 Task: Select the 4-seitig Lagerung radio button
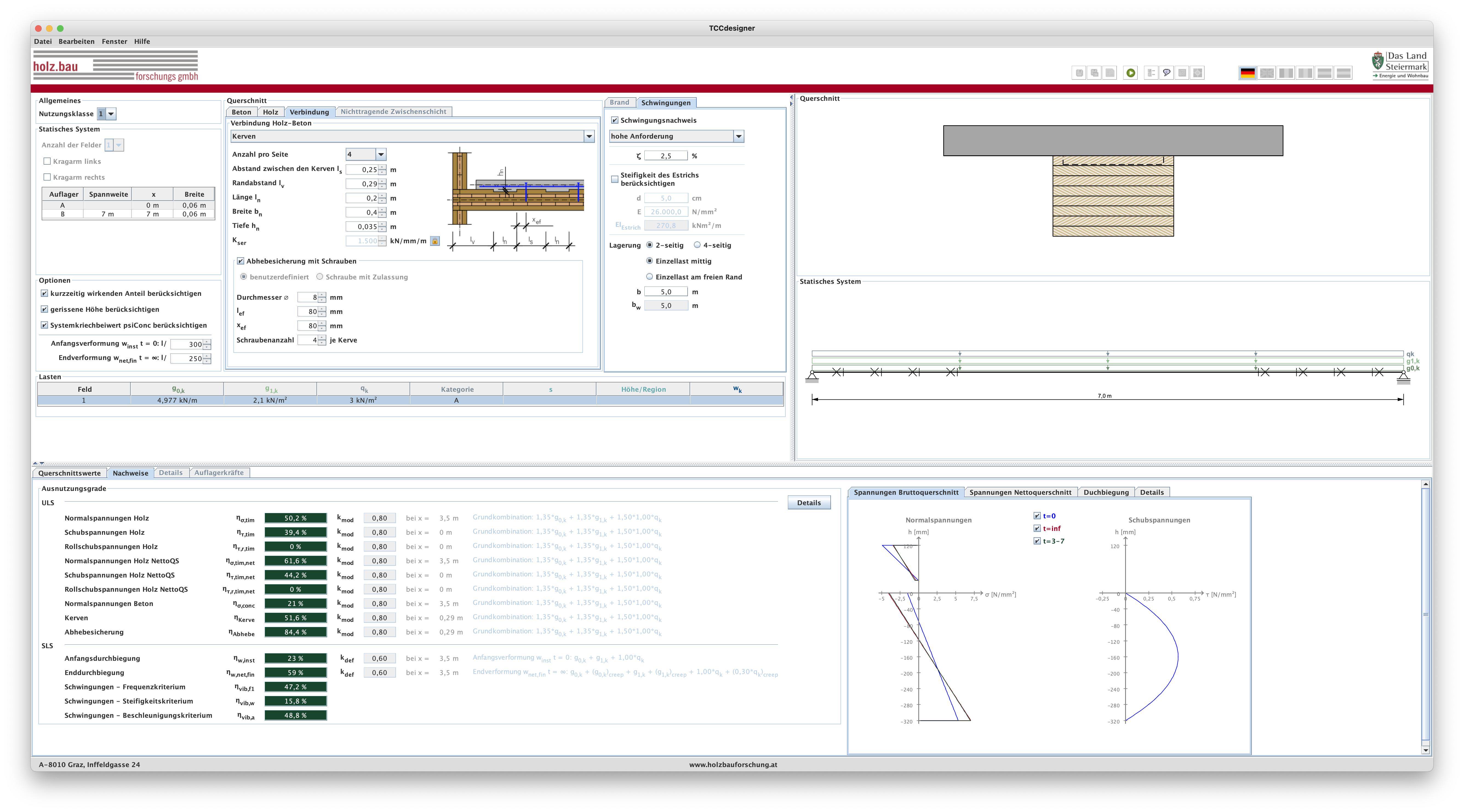point(697,245)
